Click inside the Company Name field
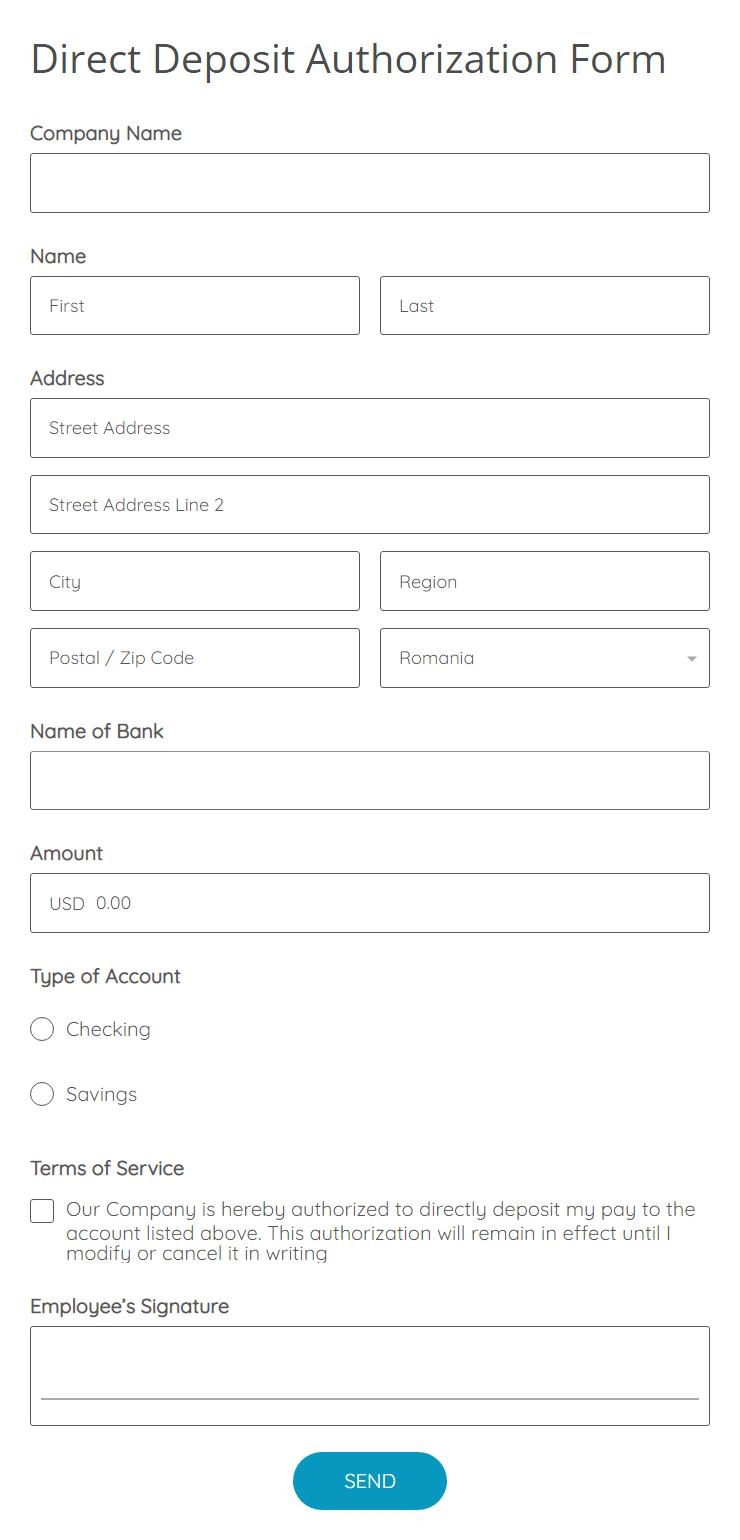Image resolution: width=740 pixels, height=1540 pixels. pos(370,182)
